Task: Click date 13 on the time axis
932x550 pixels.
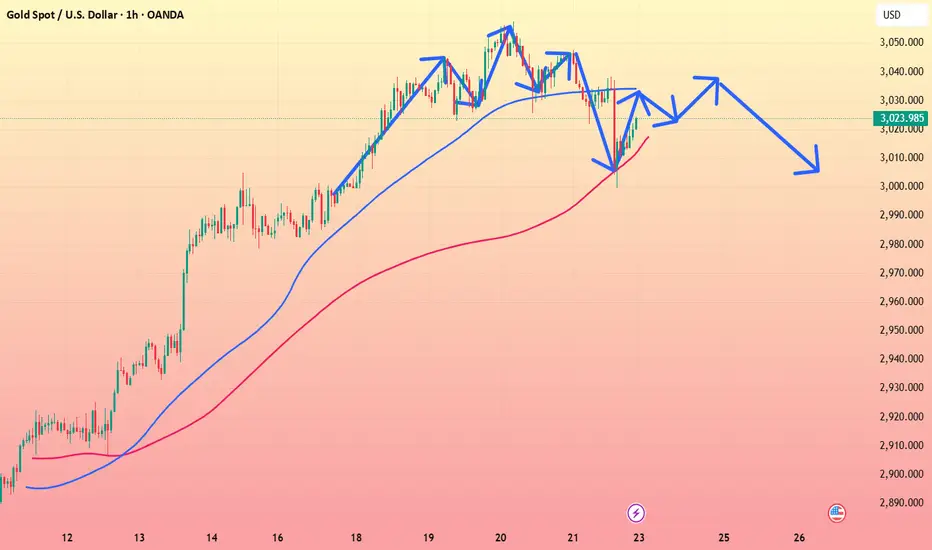Action: coord(138,538)
